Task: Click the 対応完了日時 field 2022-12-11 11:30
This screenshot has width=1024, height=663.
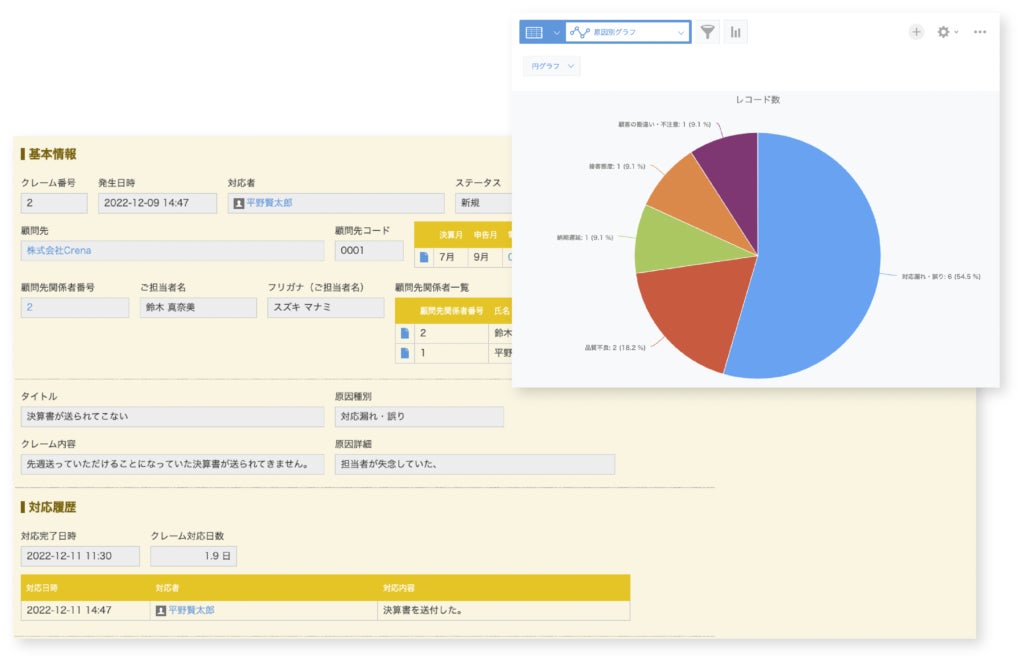Action: 80,556
